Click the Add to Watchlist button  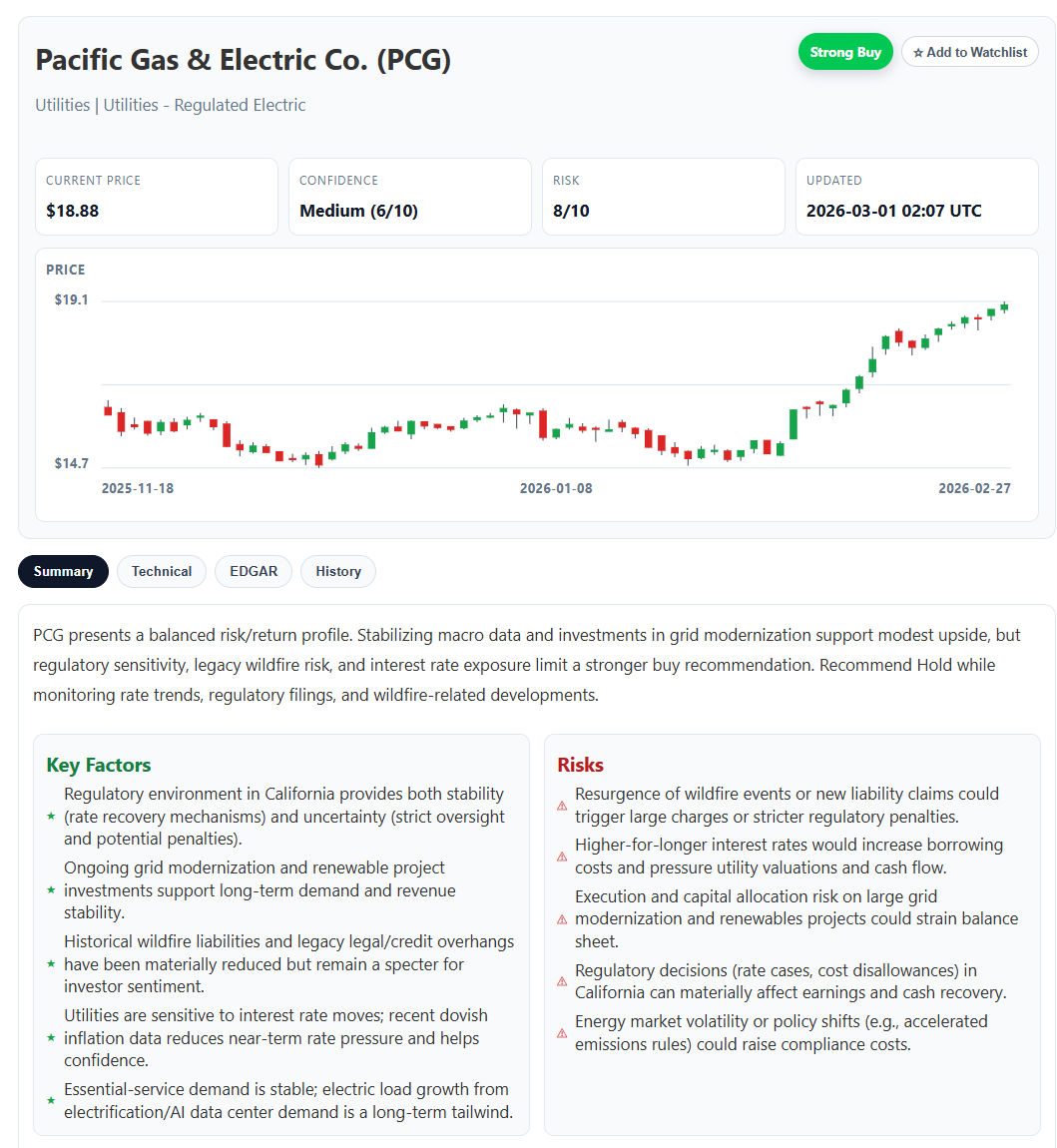click(x=969, y=51)
